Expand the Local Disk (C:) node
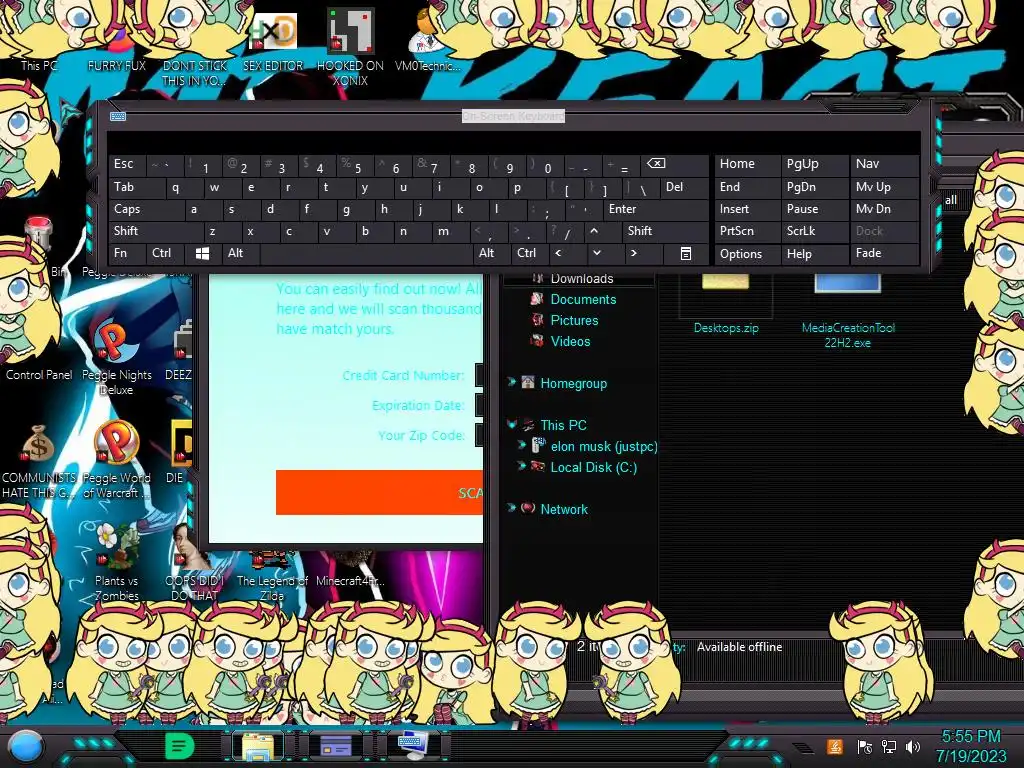This screenshot has width=1024, height=768. point(522,466)
